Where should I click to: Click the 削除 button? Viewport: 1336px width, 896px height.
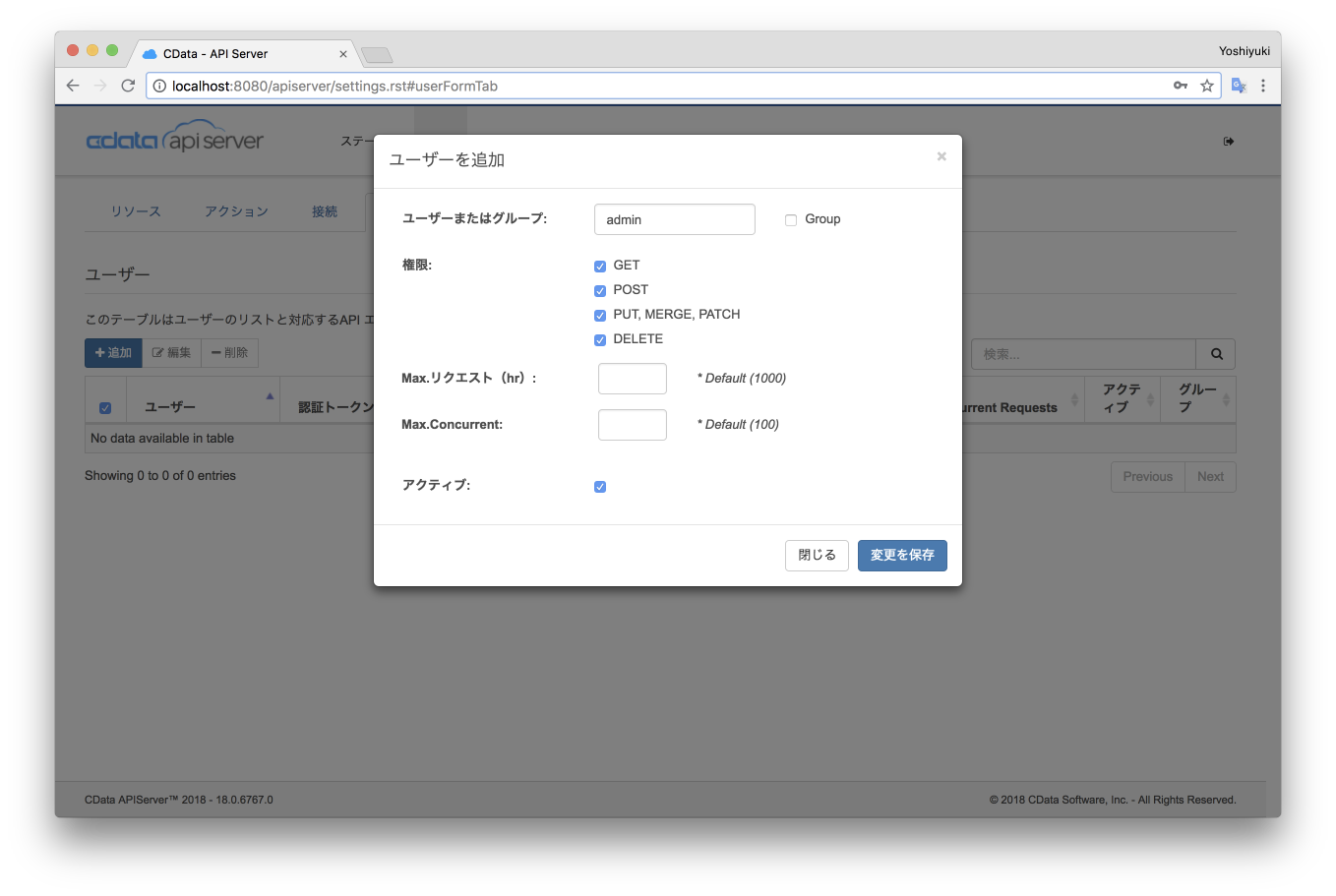(230, 353)
